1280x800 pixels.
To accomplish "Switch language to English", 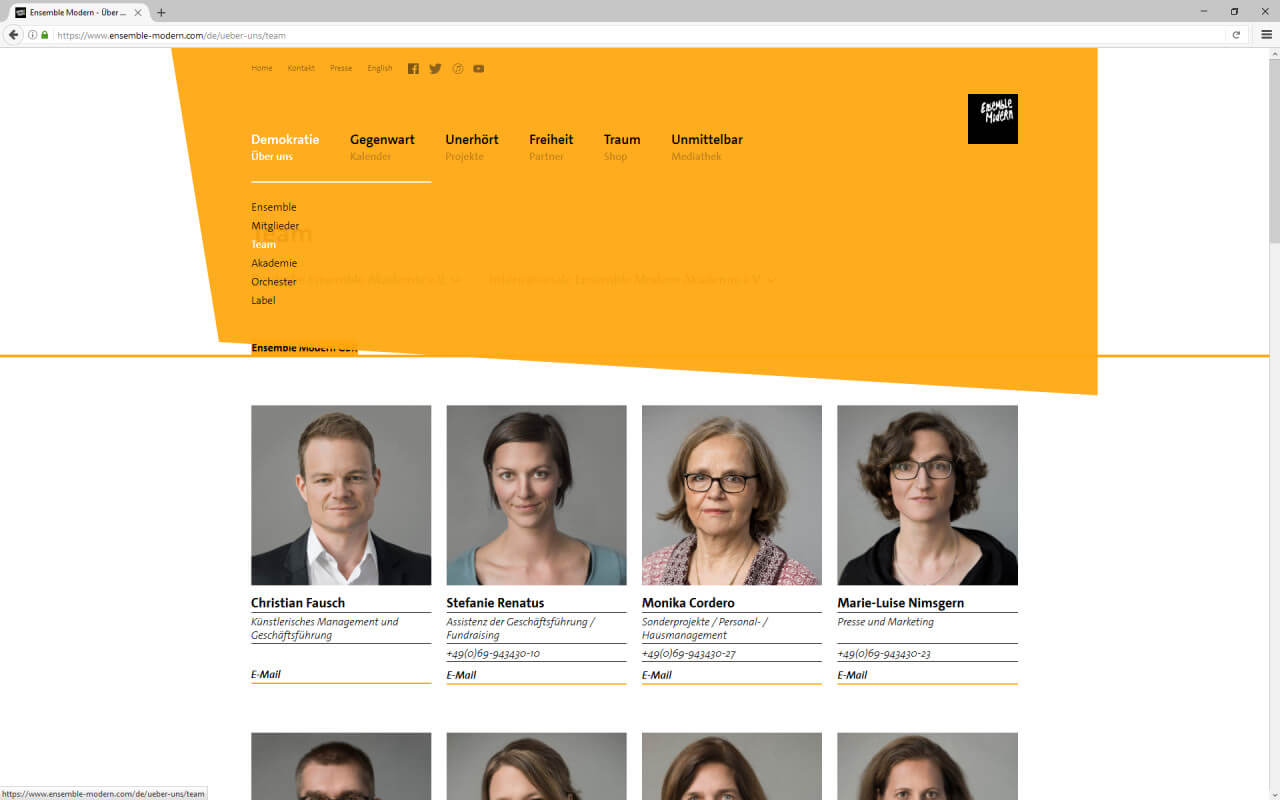I will pos(380,68).
